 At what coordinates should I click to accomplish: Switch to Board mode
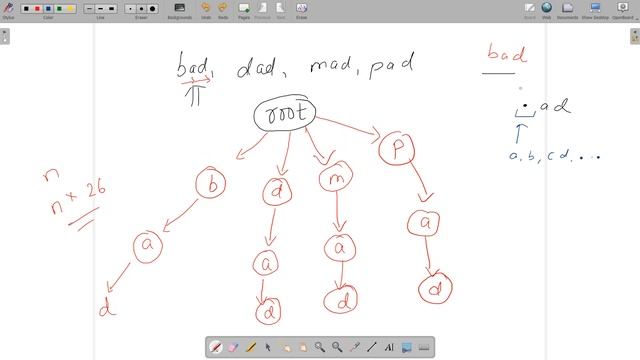(530, 11)
